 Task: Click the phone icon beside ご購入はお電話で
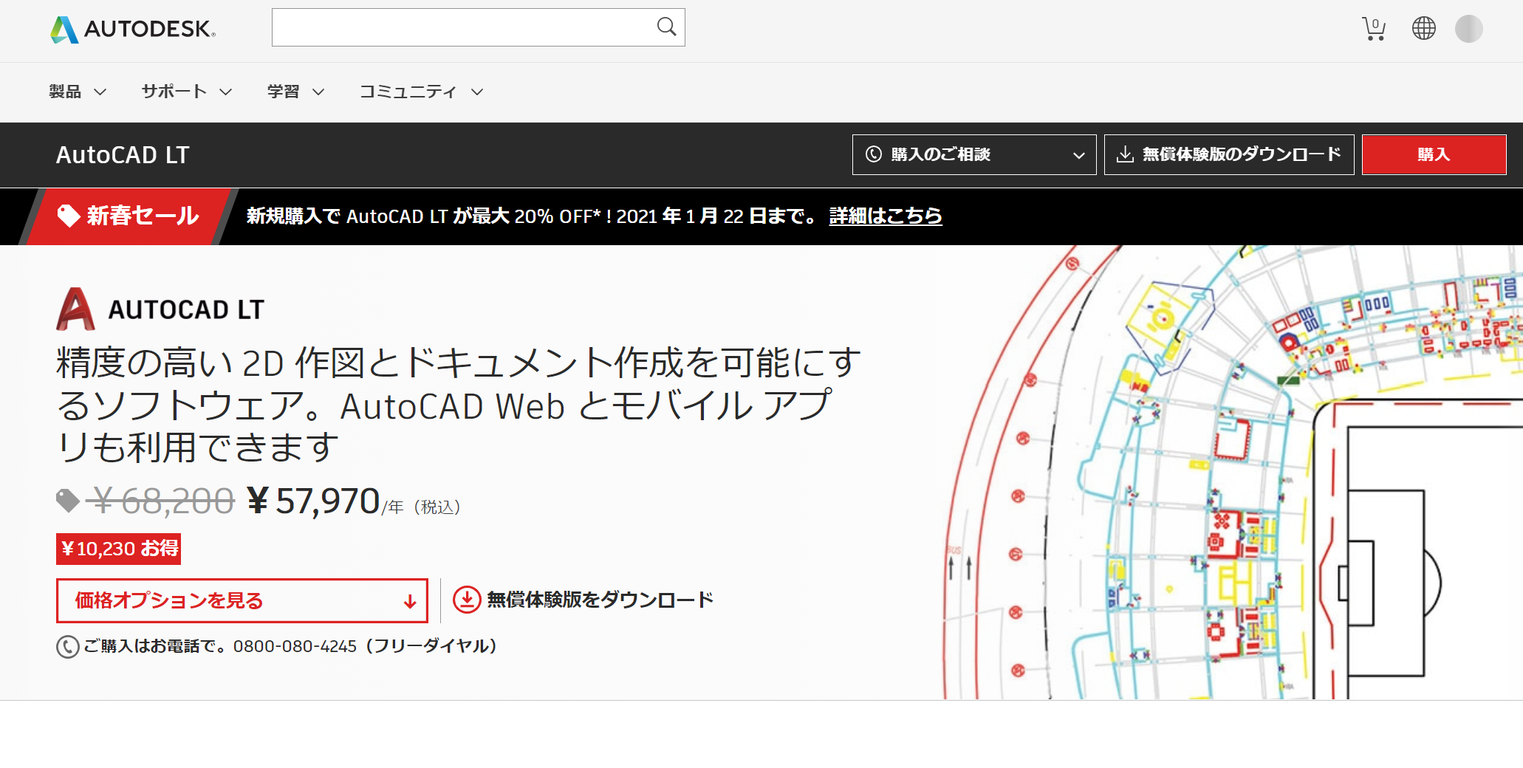pyautogui.click(x=68, y=647)
